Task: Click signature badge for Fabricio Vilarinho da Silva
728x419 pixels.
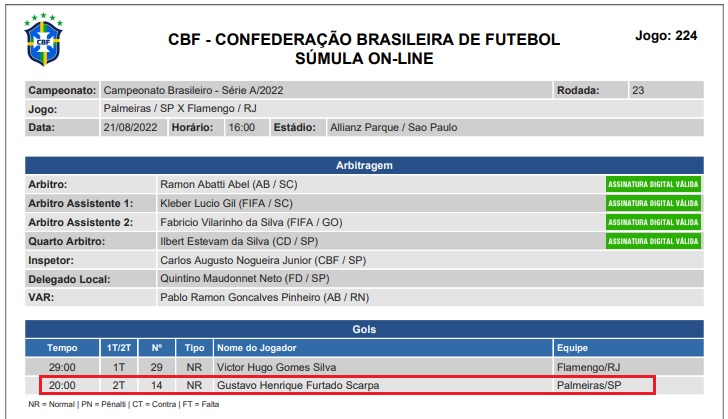Action: pyautogui.click(x=653, y=223)
